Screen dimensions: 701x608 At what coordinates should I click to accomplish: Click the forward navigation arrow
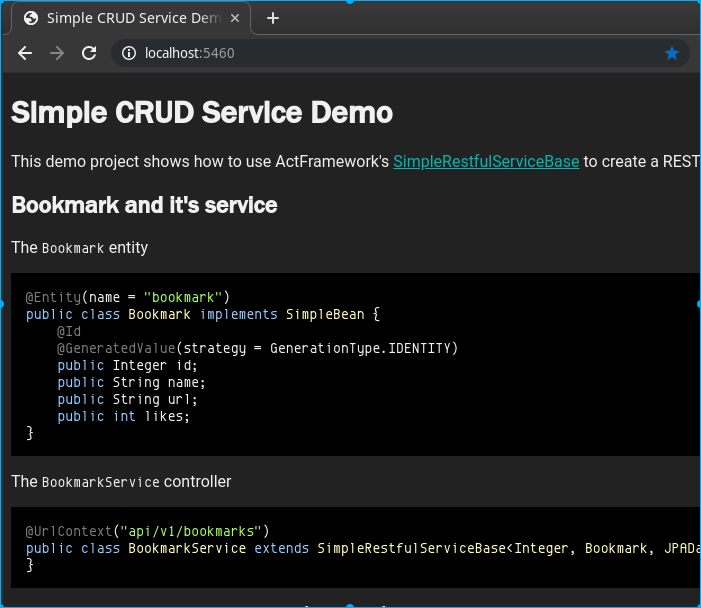(57, 53)
